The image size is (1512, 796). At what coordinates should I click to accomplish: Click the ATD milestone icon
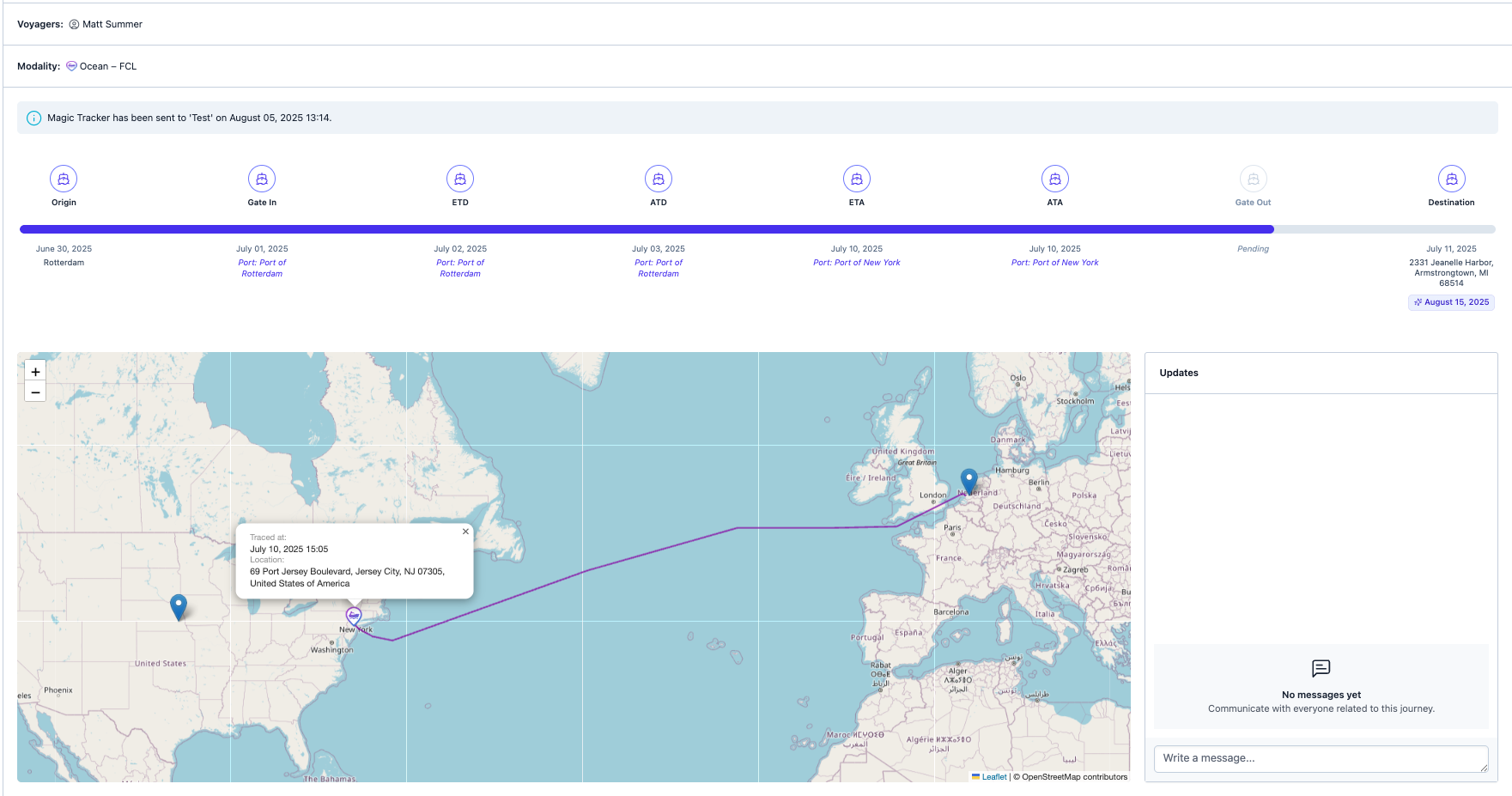(x=659, y=179)
